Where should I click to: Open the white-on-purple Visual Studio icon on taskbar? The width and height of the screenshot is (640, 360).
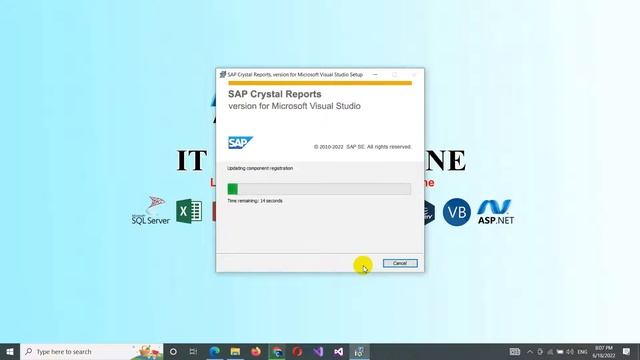click(x=338, y=351)
